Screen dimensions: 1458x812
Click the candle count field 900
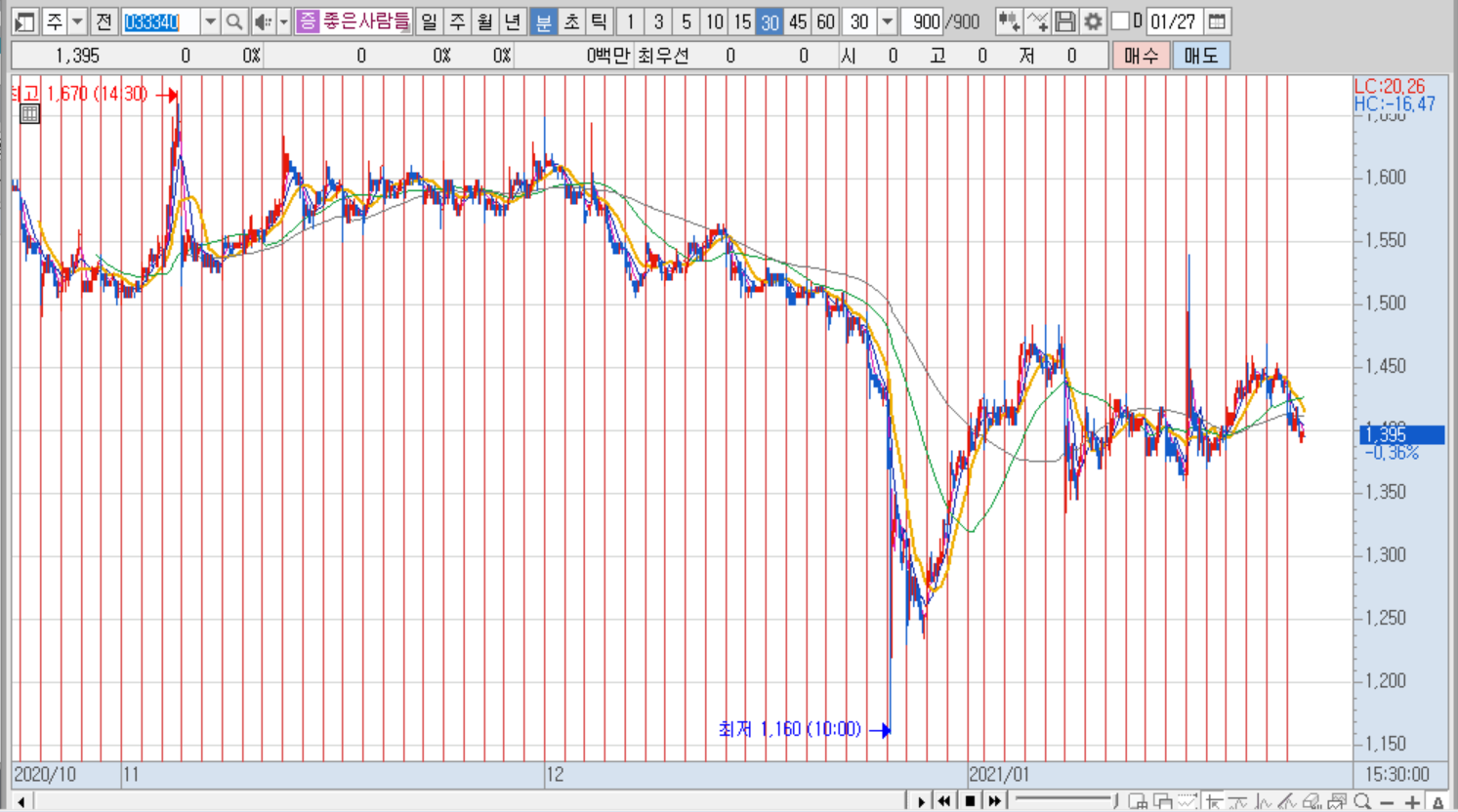923,21
